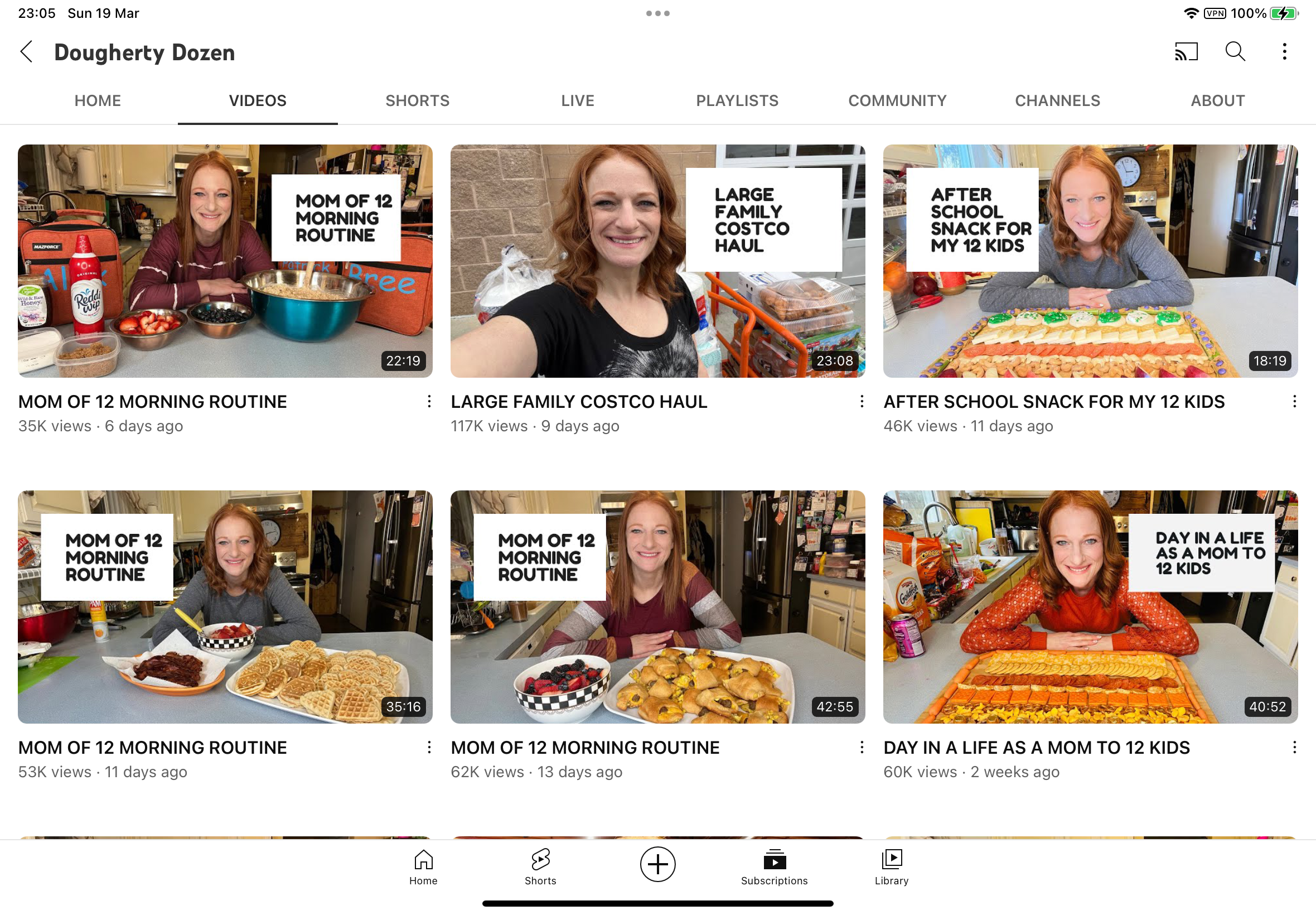Screen dimensions: 1316x915
Task: Open options for 35K views Morning Routine video
Action: tap(429, 401)
